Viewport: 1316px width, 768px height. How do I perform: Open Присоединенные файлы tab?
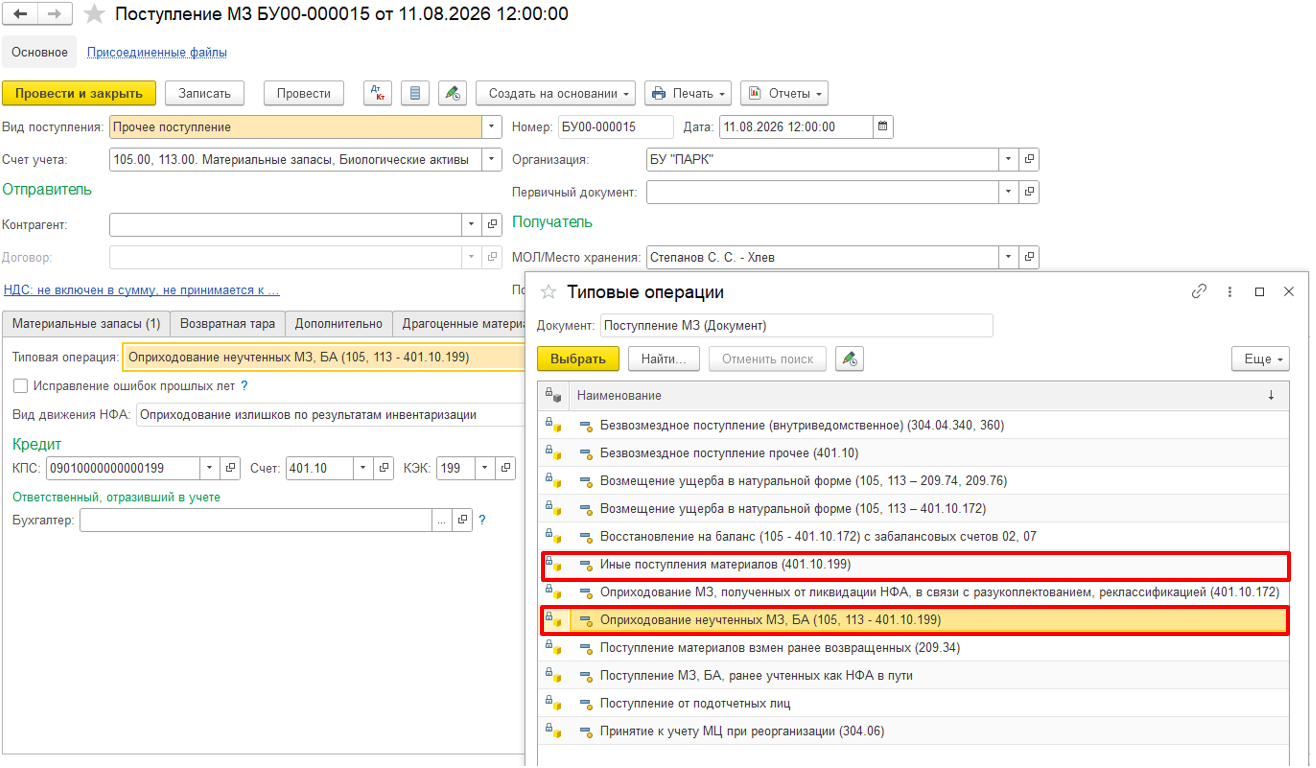[x=157, y=52]
